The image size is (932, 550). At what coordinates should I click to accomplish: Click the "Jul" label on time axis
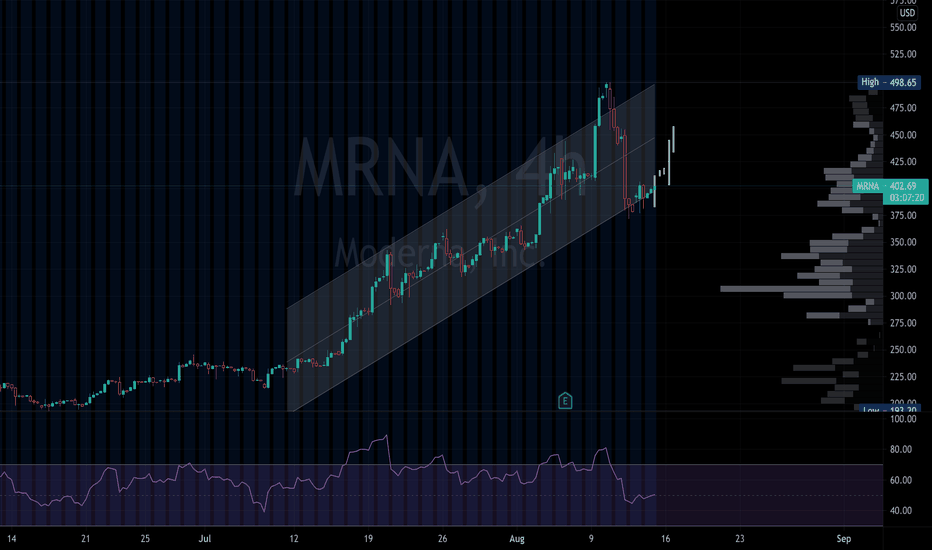205,539
